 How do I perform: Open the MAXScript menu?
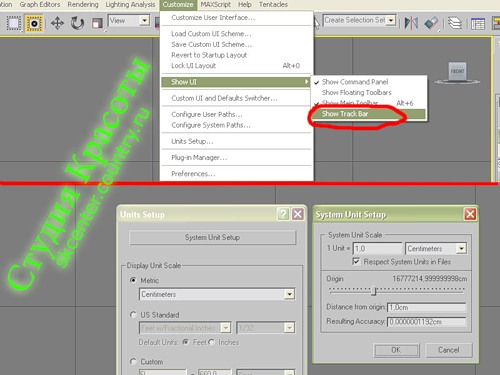(215, 5)
